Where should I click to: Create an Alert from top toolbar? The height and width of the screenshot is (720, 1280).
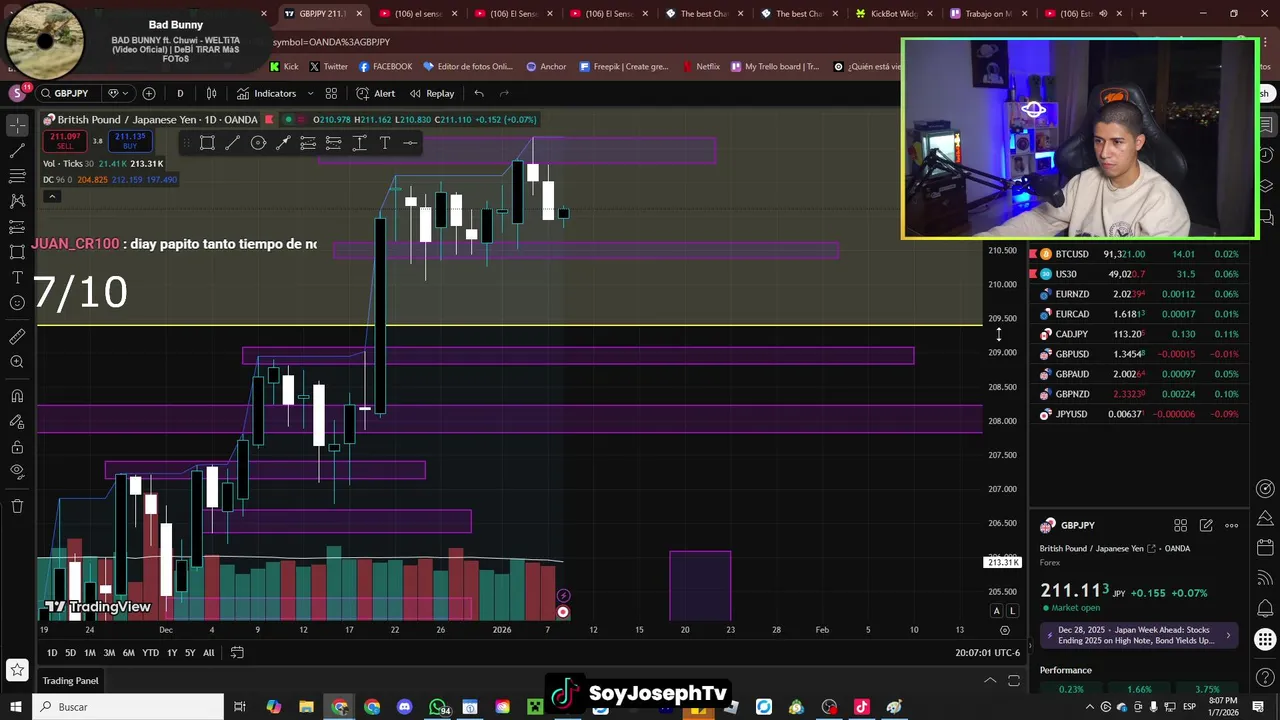[375, 93]
